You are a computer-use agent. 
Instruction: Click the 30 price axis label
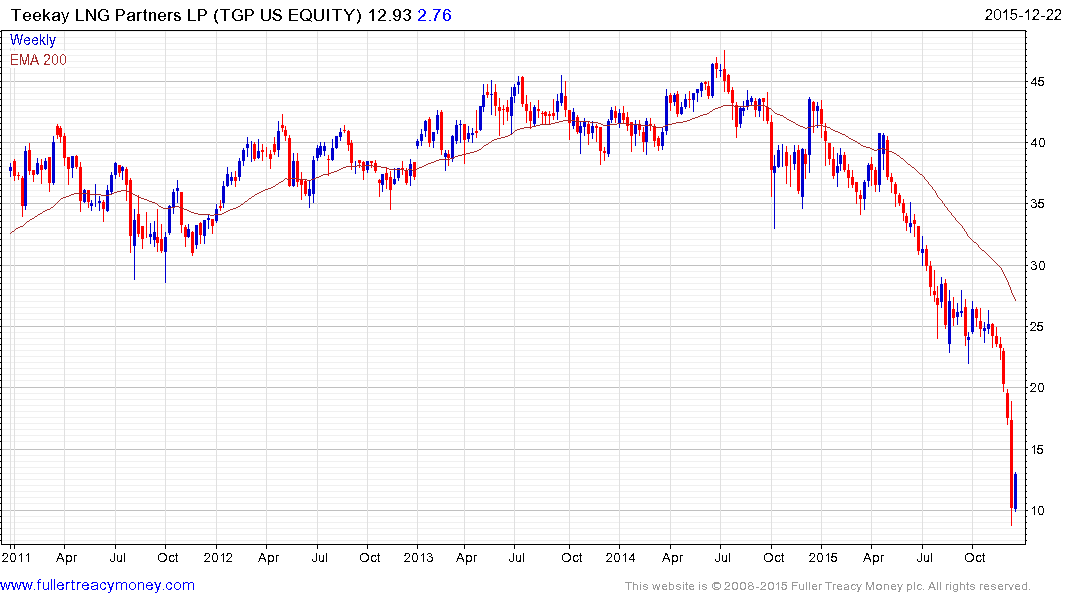click(1037, 265)
